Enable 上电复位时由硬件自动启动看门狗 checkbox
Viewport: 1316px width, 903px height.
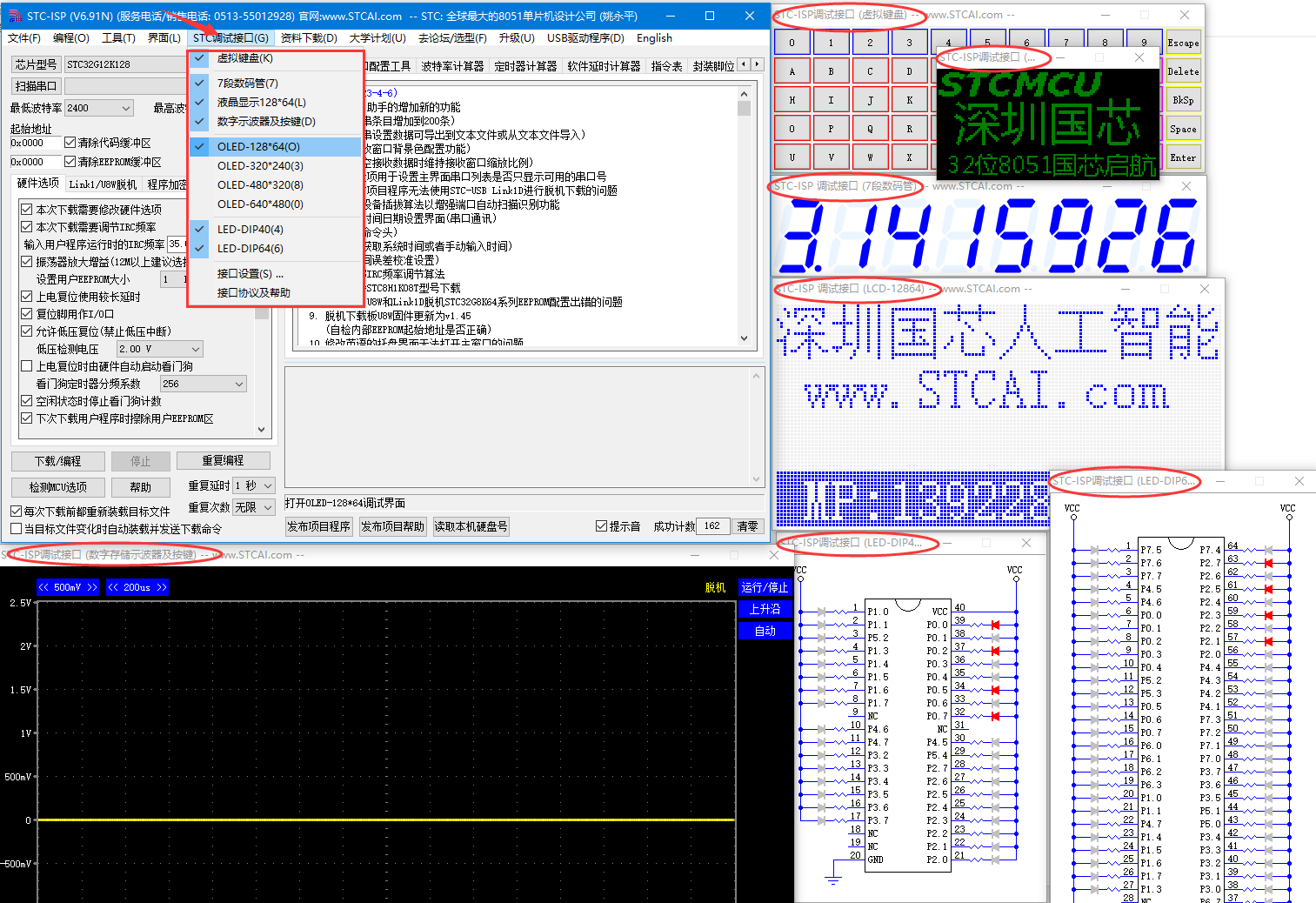27,366
